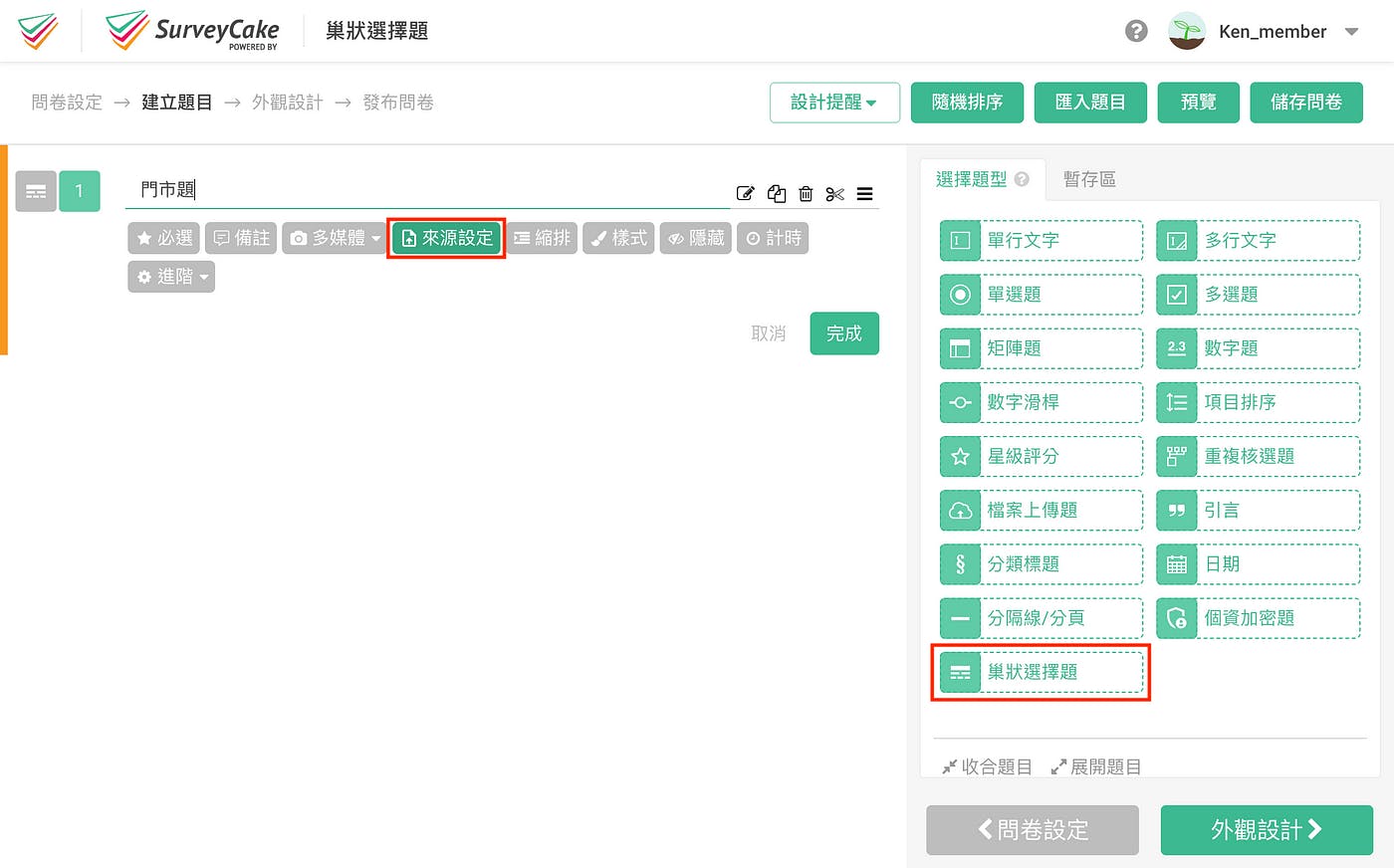1394x868 pixels.
Task: Toggle 必選 required option
Action: tap(164, 238)
